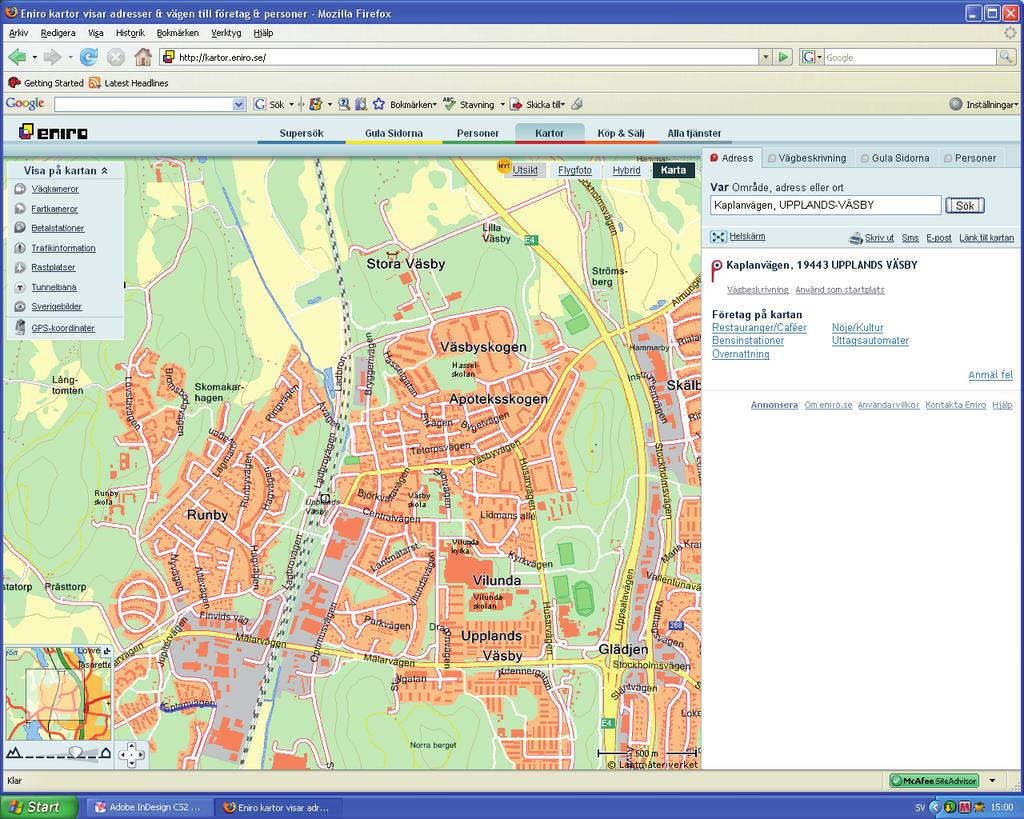Click the Google toolbar bookmark star icon
Screen dimensions: 1024x819
click(379, 104)
